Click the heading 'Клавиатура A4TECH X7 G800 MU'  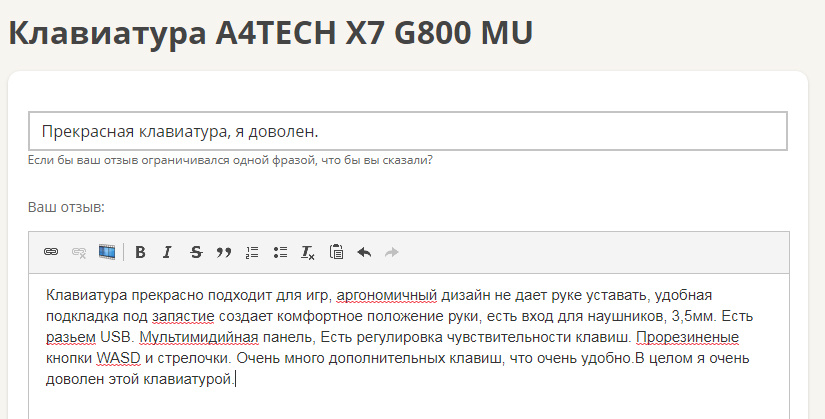(x=270, y=33)
